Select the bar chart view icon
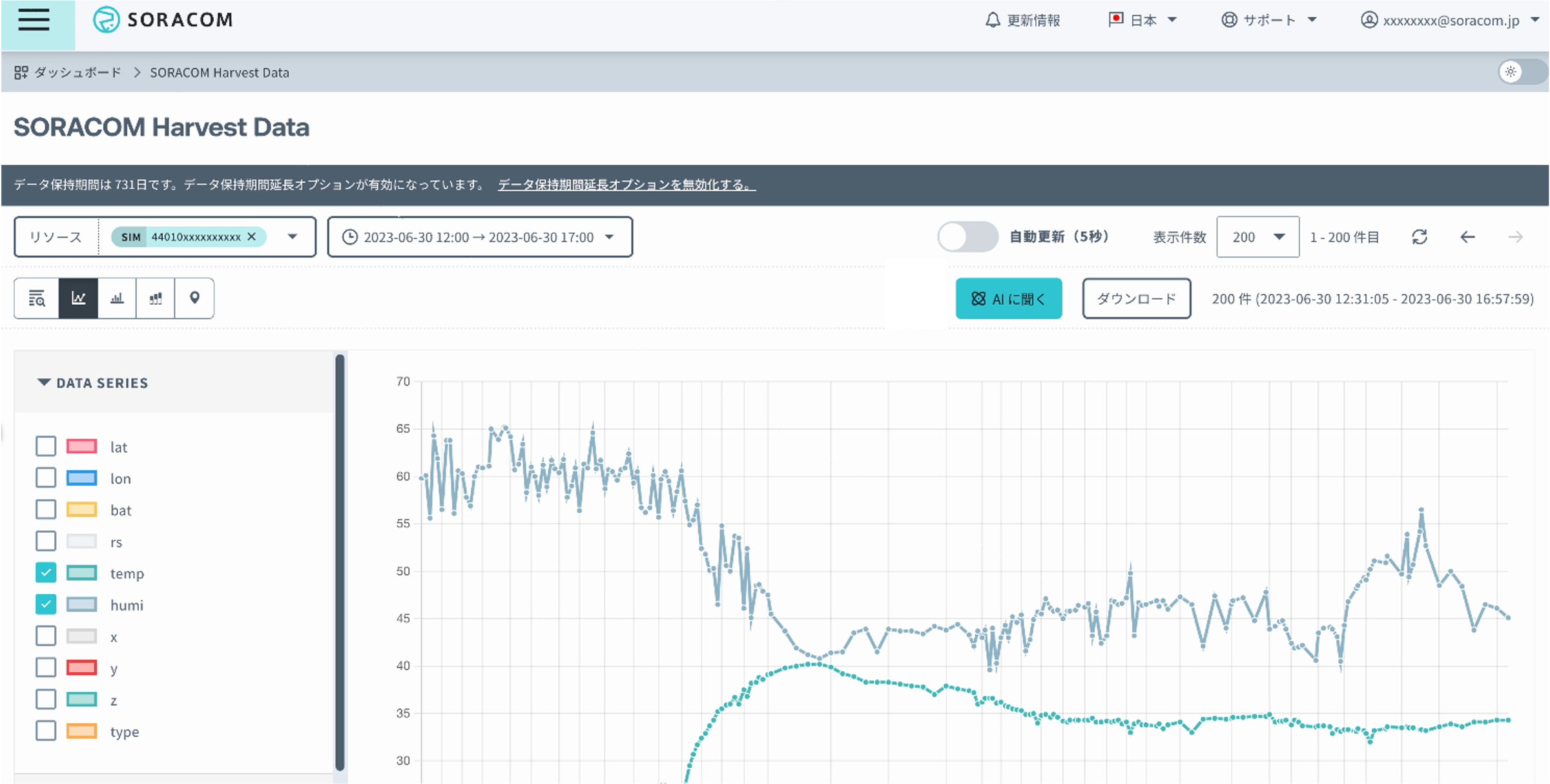The height and width of the screenshot is (784, 1550). click(x=117, y=298)
